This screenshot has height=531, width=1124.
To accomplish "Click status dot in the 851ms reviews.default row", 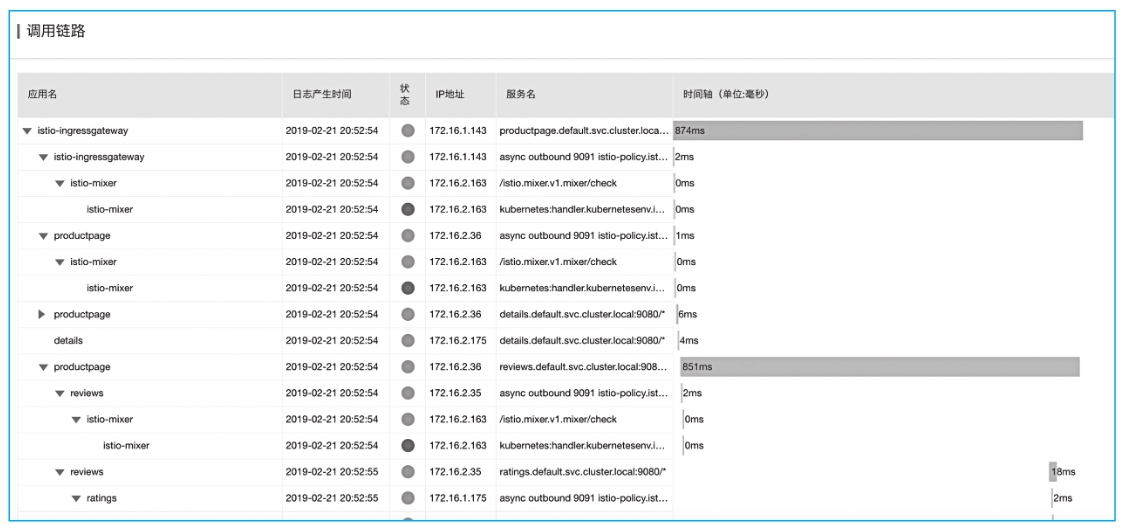I will [x=407, y=367].
